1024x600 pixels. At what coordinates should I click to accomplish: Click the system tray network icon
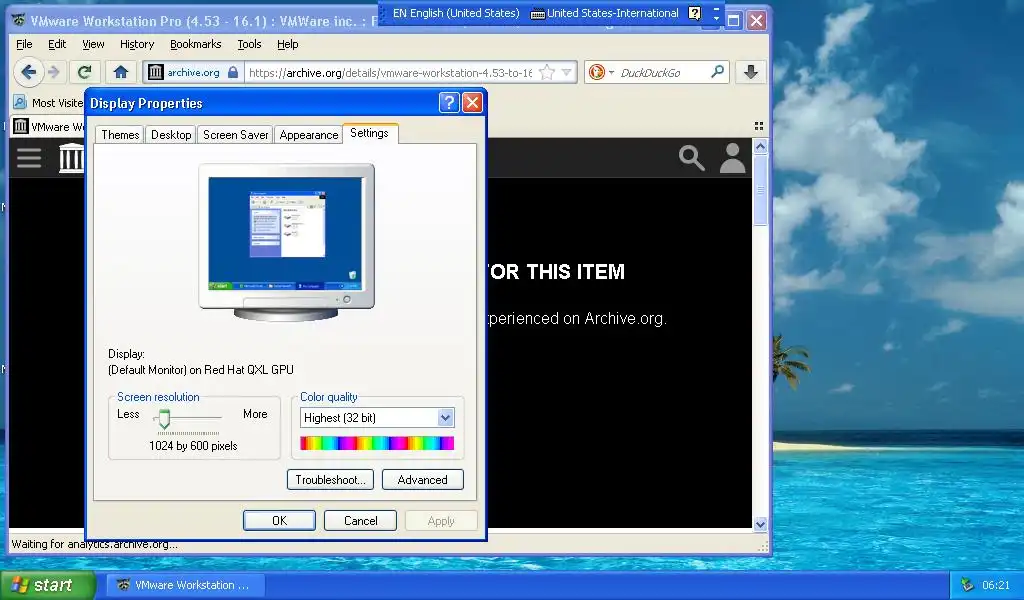967,585
